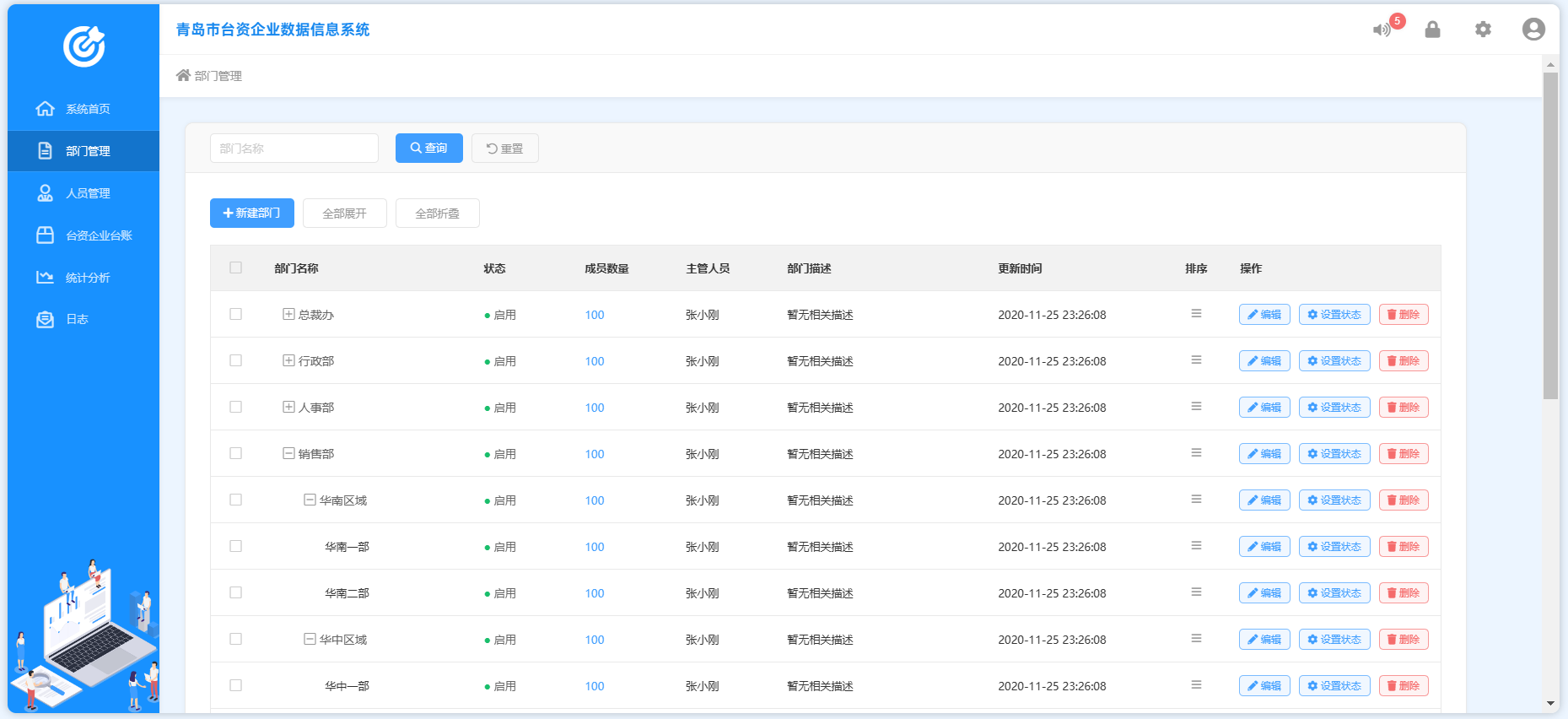Open 人员管理 sidebar menu item

tap(84, 193)
